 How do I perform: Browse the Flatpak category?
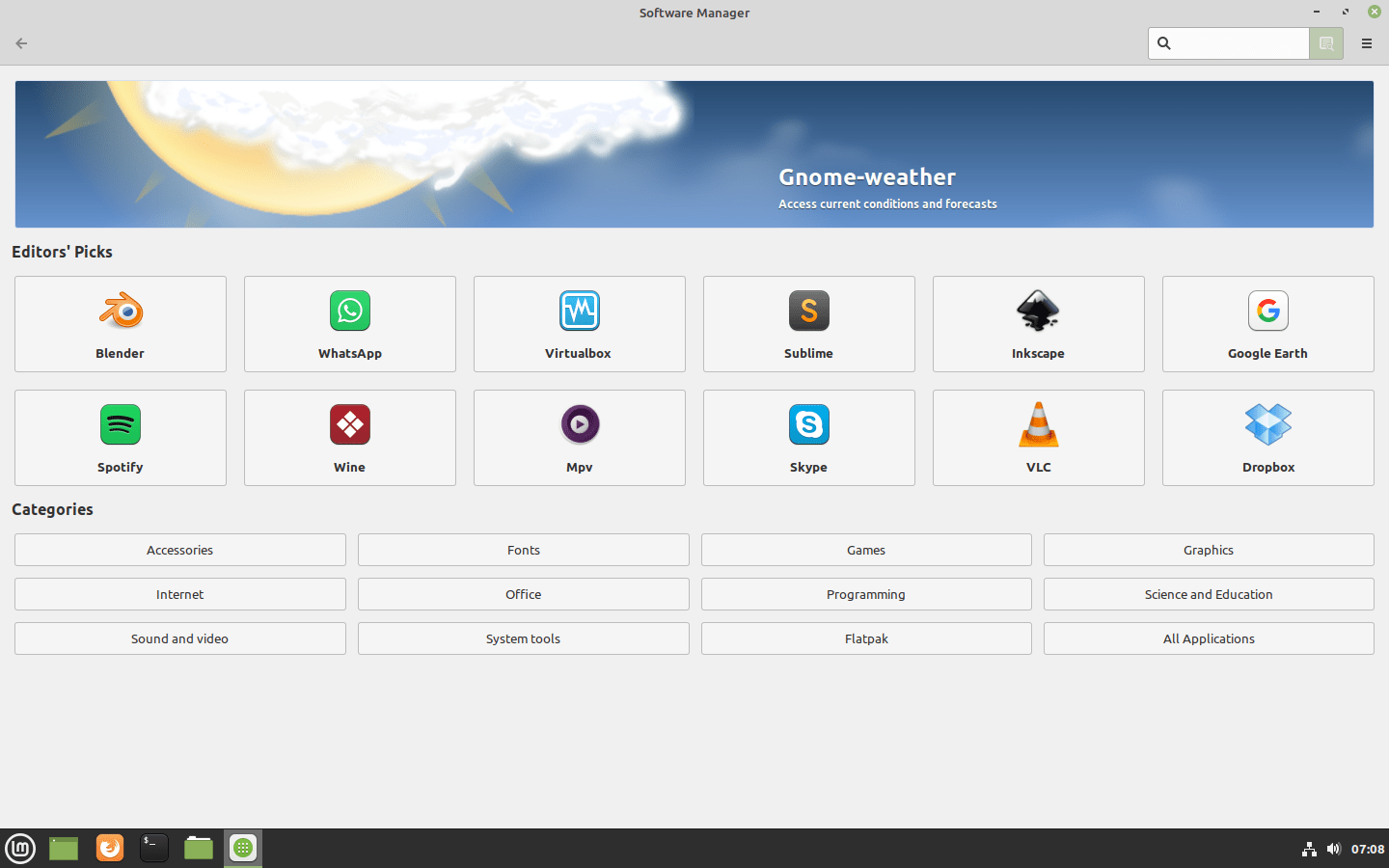point(866,638)
